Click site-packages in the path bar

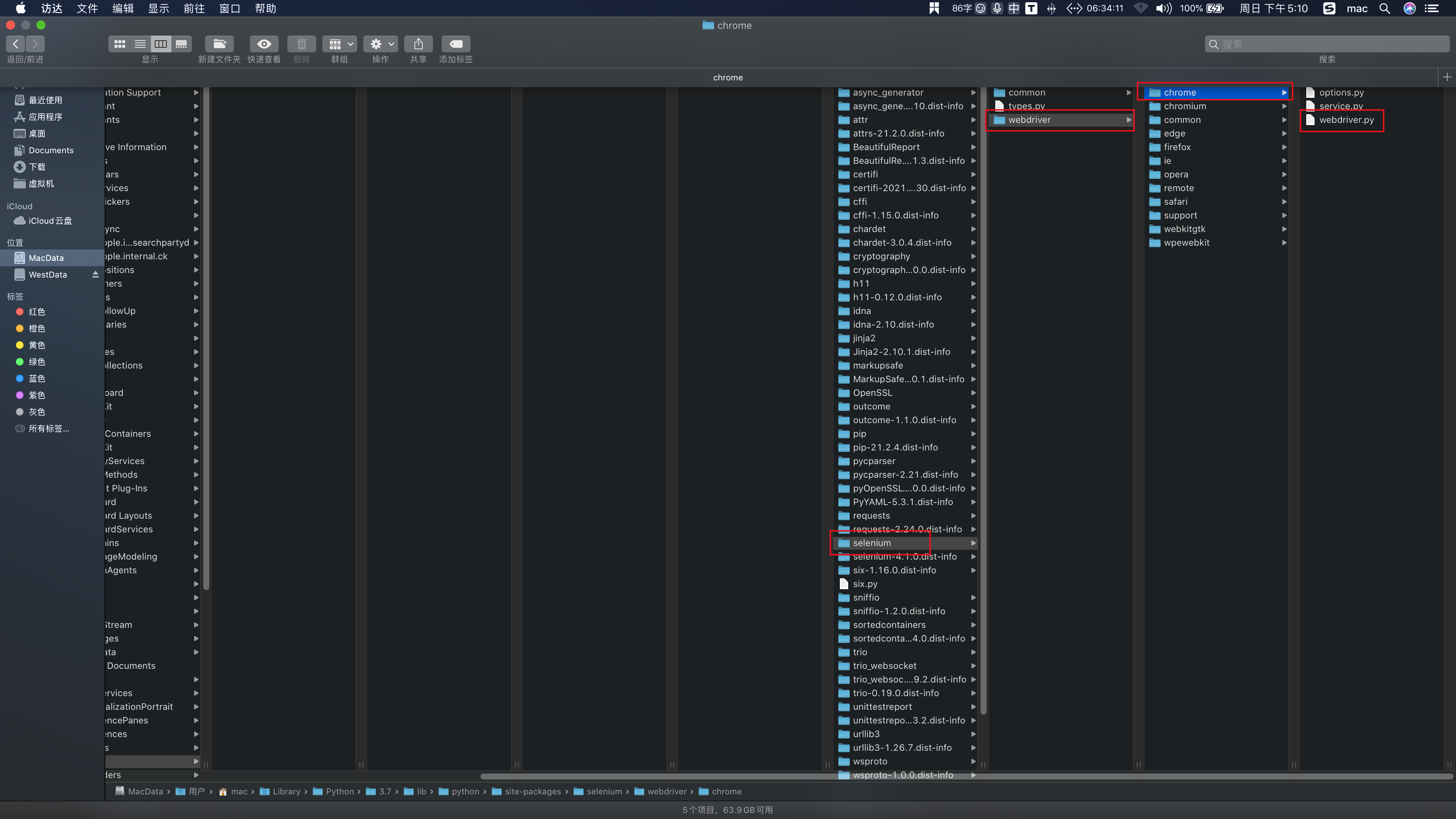point(532,791)
